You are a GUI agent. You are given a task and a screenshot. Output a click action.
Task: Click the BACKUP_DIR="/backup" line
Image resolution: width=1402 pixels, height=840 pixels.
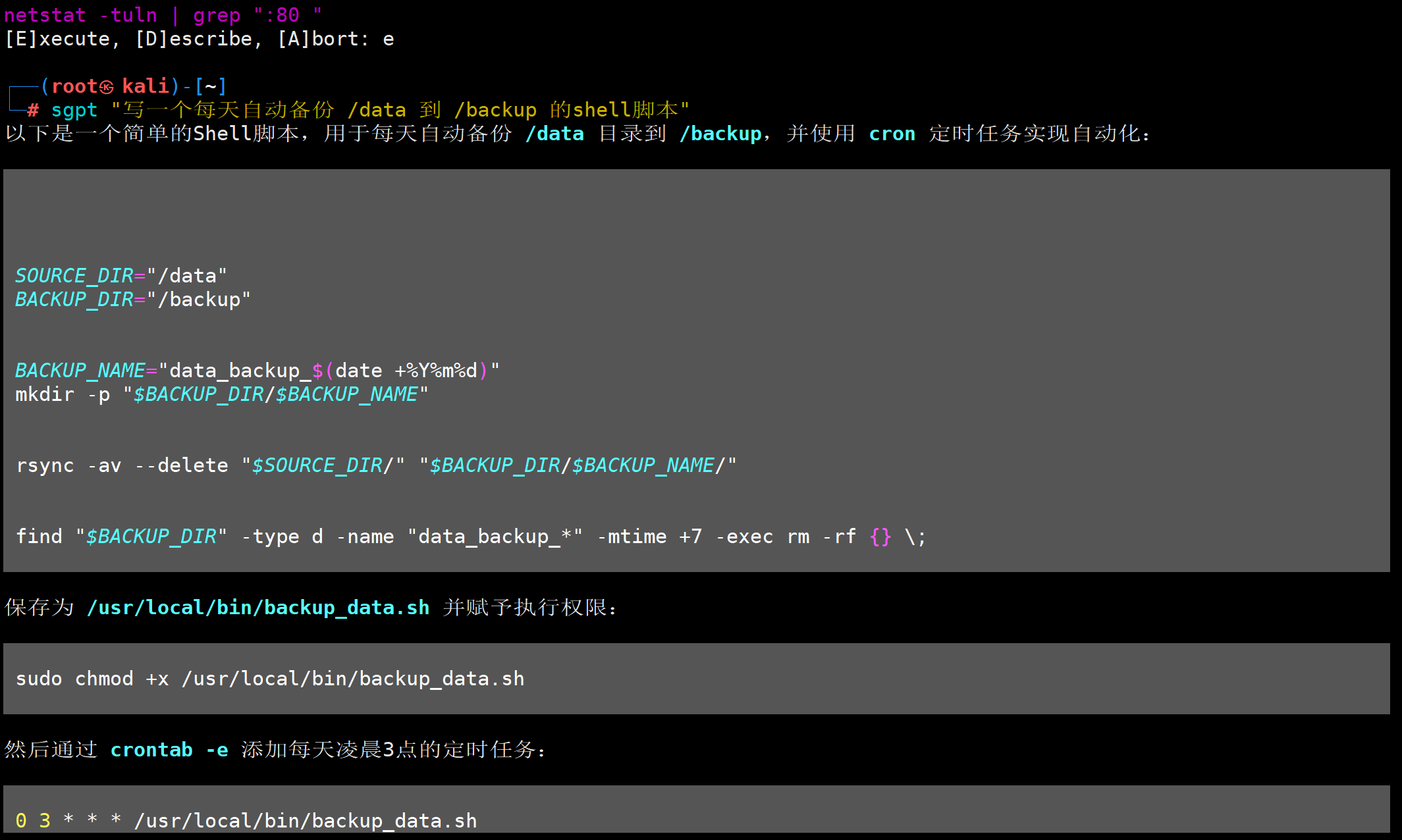(x=132, y=300)
